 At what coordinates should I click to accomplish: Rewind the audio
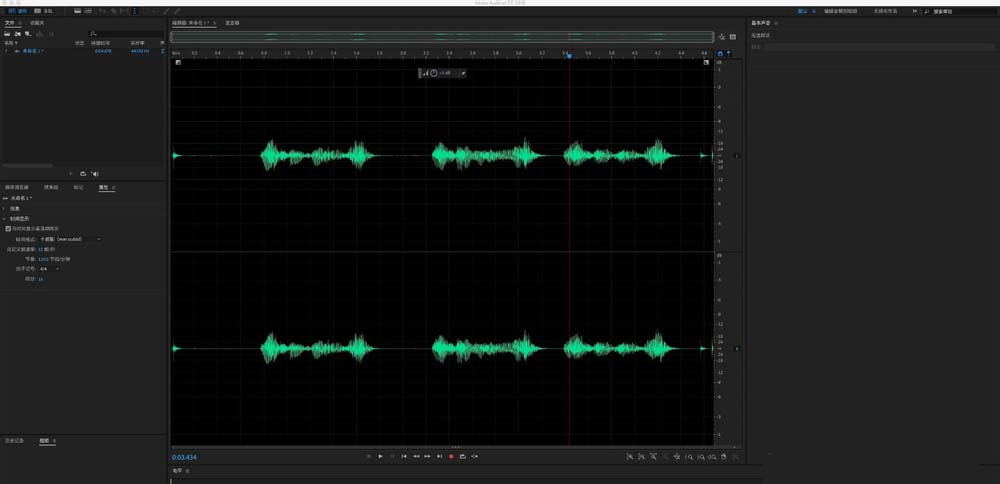pos(416,457)
